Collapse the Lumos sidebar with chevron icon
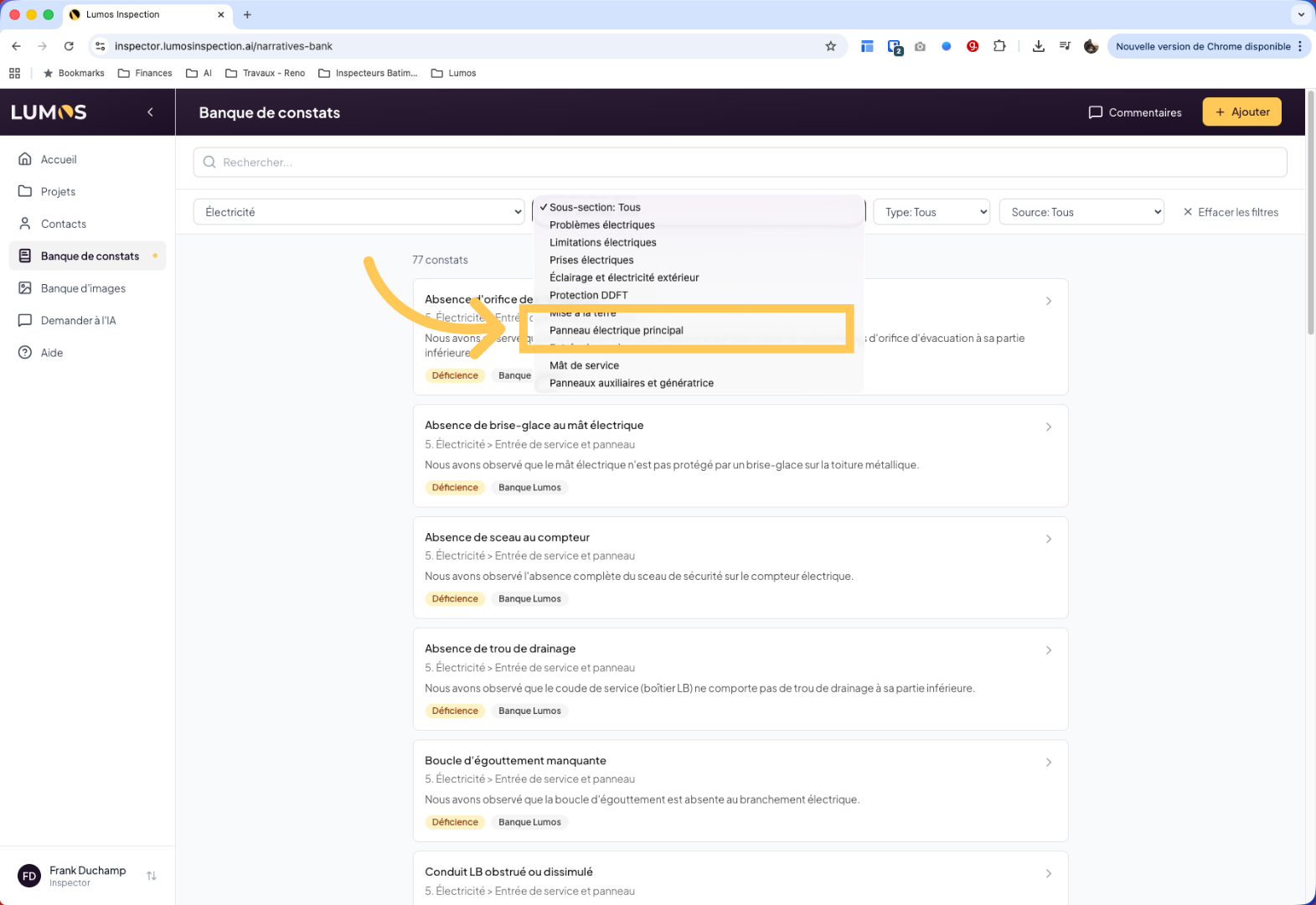 (150, 112)
